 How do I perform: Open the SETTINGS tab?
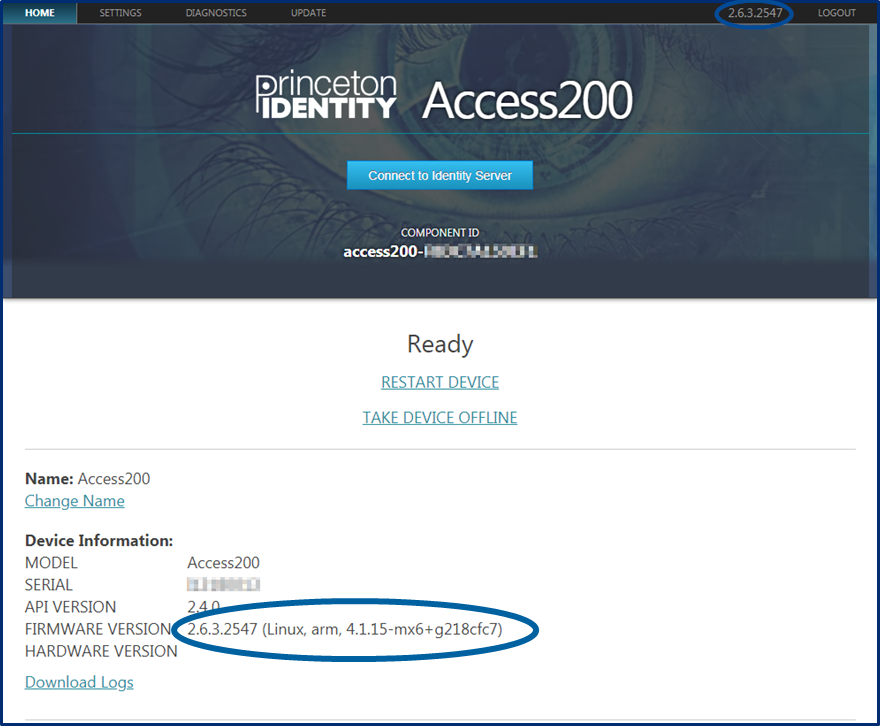click(121, 13)
